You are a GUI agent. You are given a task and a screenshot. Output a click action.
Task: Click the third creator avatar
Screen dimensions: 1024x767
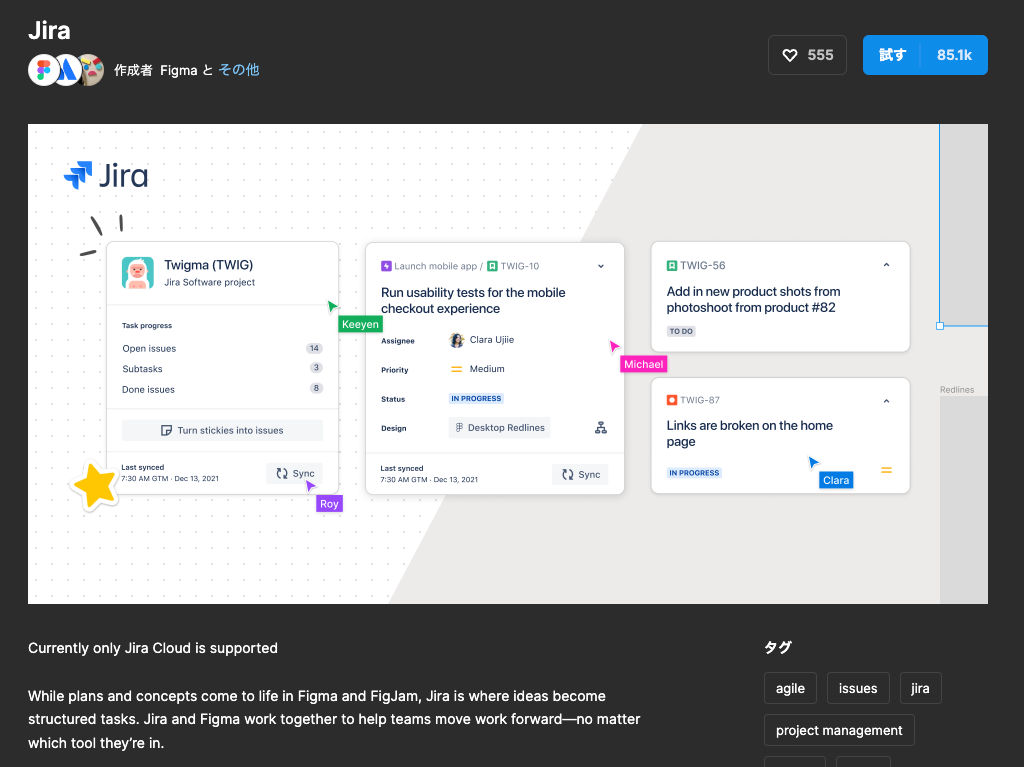click(x=92, y=70)
